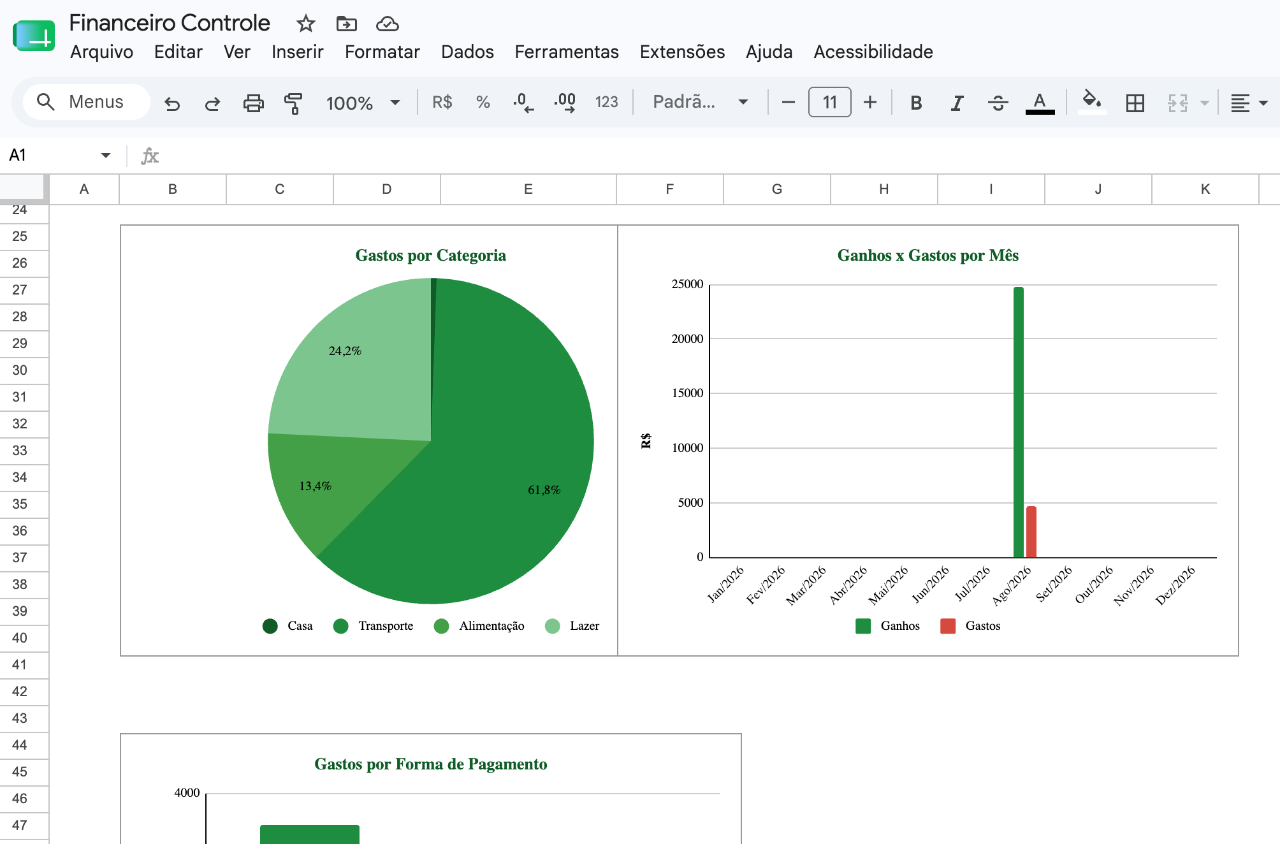
Task: Click the green Ganhos bar for Ago/2026
Action: click(x=1019, y=422)
